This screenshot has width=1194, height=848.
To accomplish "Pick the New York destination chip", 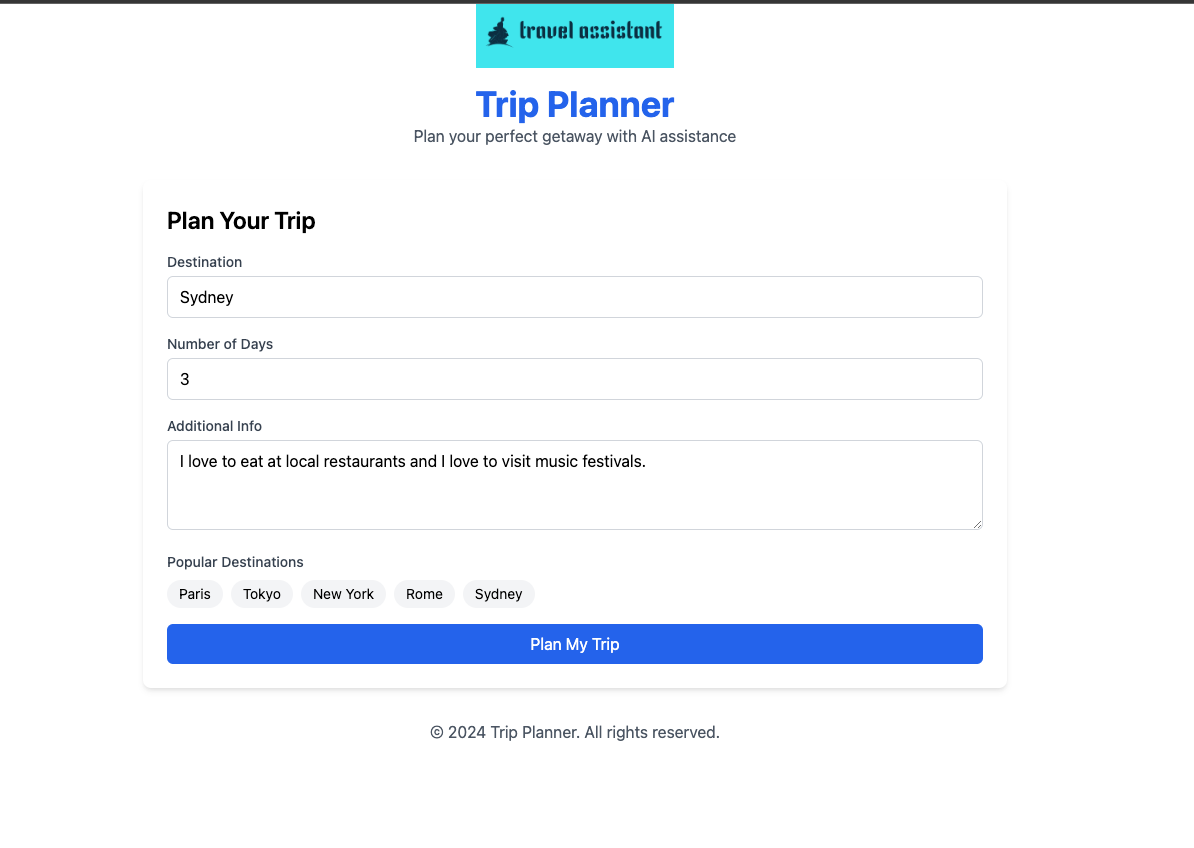I will (343, 594).
